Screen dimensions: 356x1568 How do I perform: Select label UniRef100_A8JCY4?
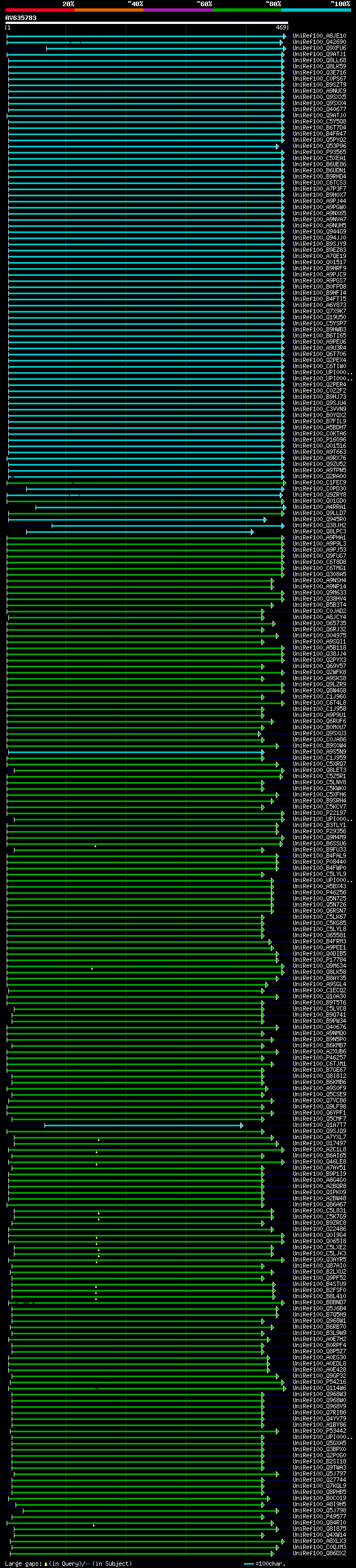[x=319, y=617]
